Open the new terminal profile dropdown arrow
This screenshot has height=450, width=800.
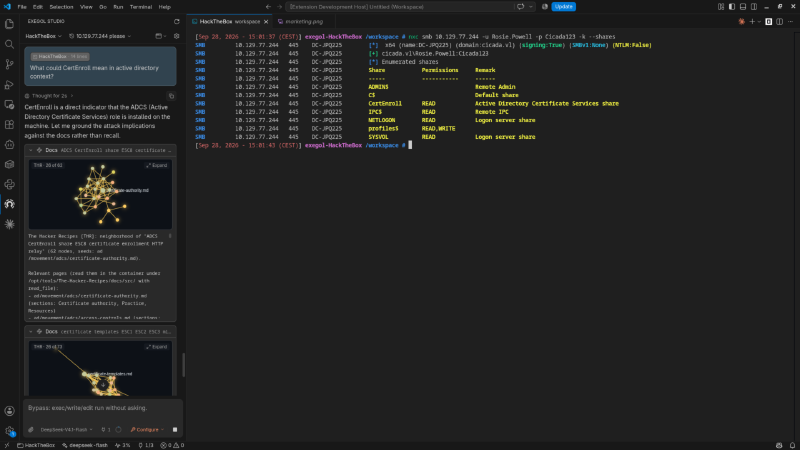coord(759,21)
